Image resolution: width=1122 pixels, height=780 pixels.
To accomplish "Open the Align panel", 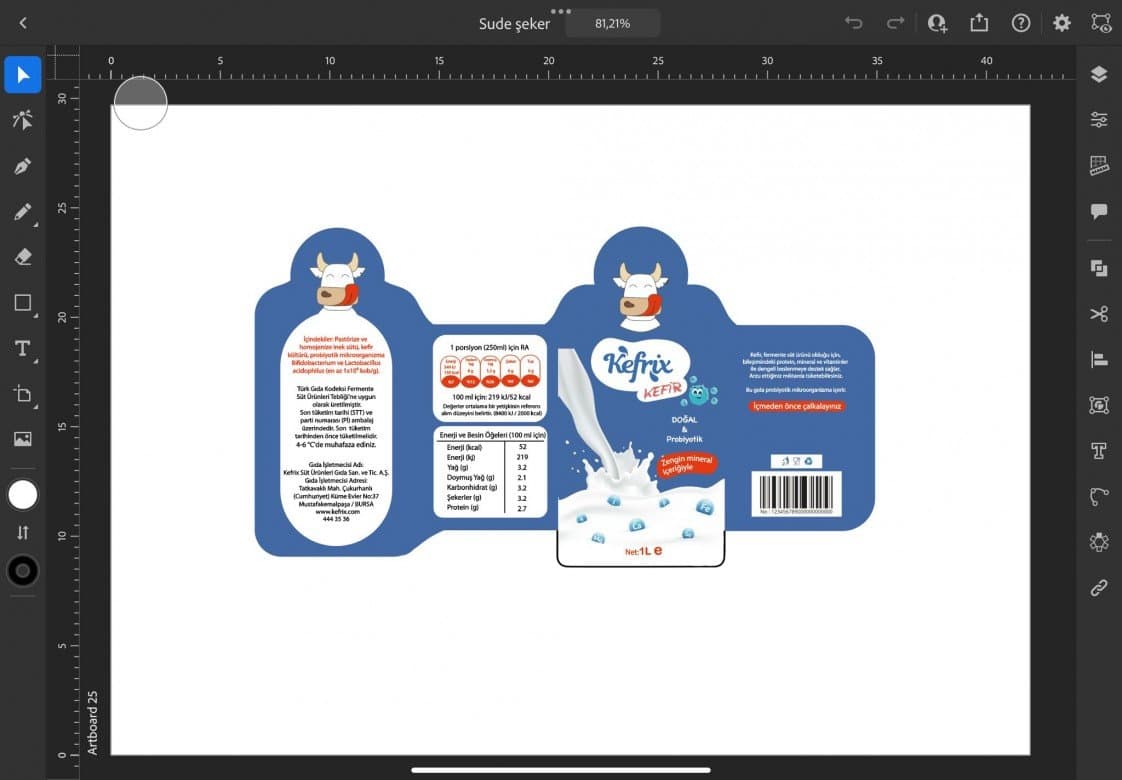I will point(1099,359).
